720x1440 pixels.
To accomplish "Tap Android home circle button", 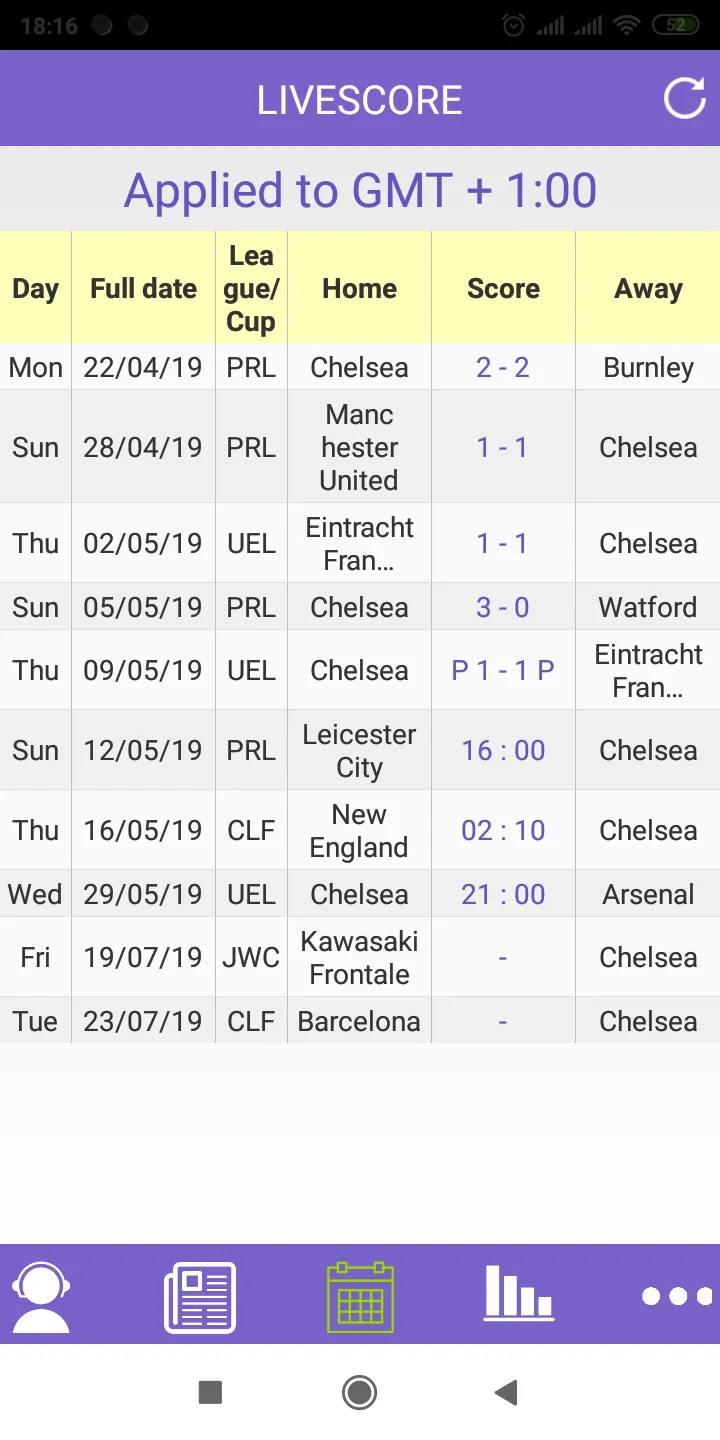I will point(359,1392).
